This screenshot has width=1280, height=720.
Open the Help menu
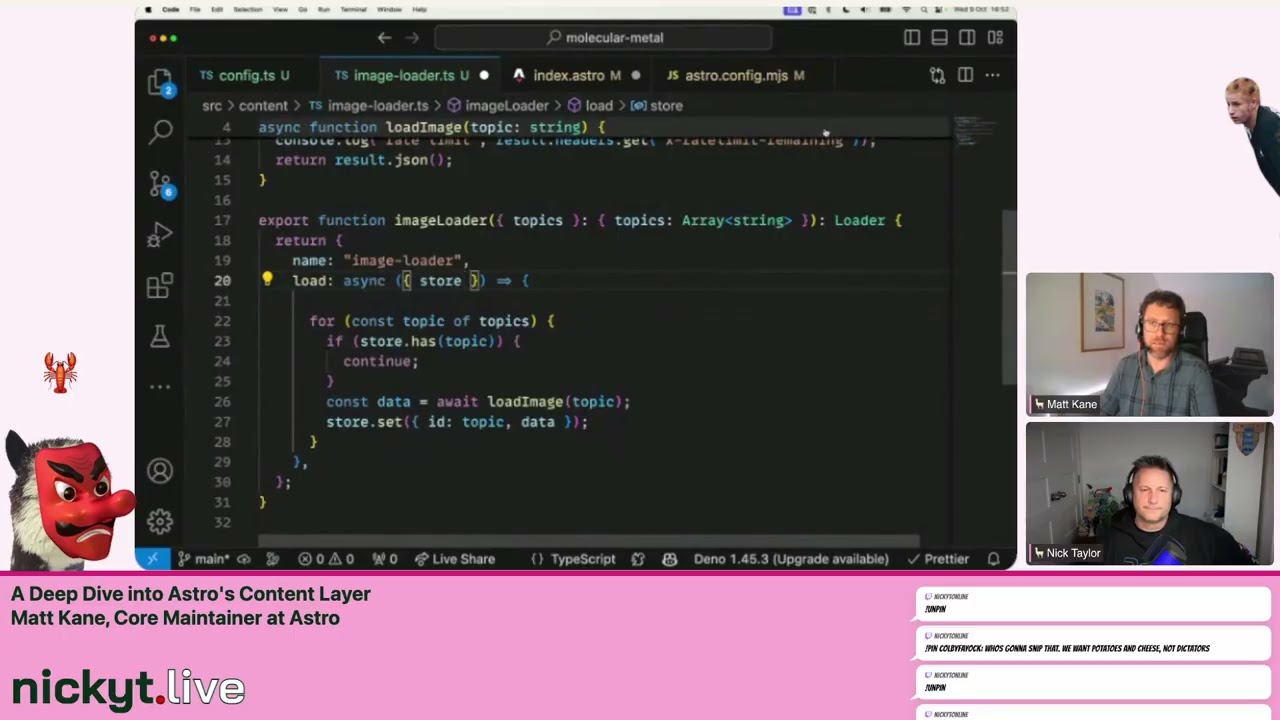tap(419, 10)
